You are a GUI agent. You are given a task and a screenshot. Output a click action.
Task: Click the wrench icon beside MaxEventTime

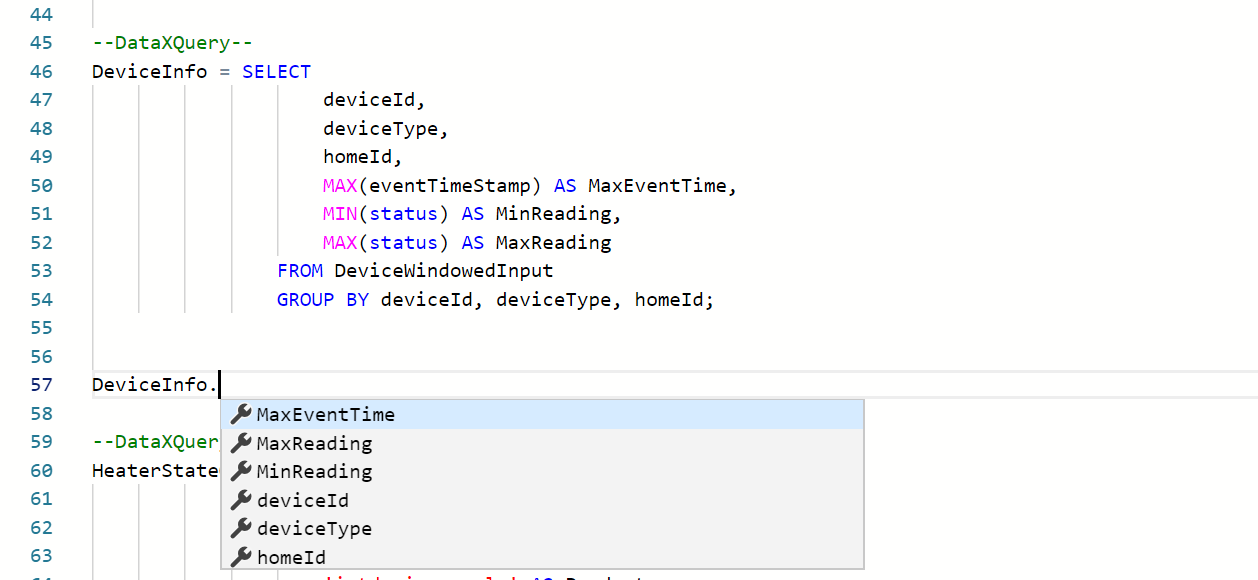point(240,414)
